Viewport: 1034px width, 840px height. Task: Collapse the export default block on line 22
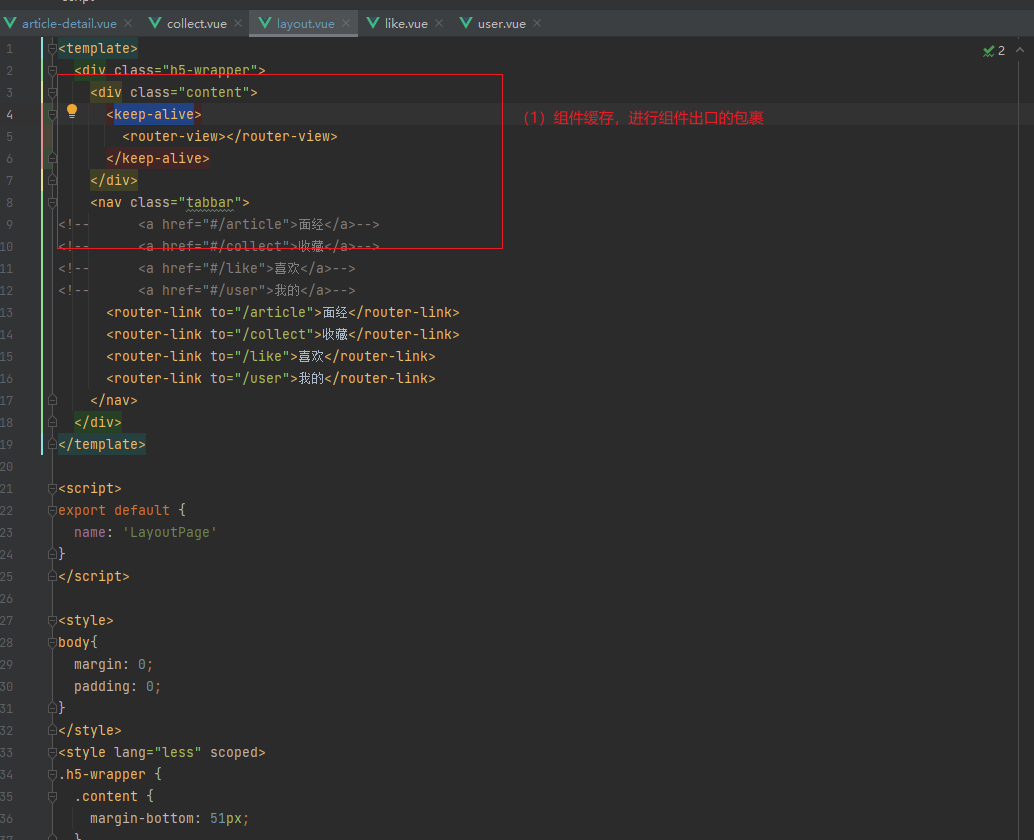[52, 510]
